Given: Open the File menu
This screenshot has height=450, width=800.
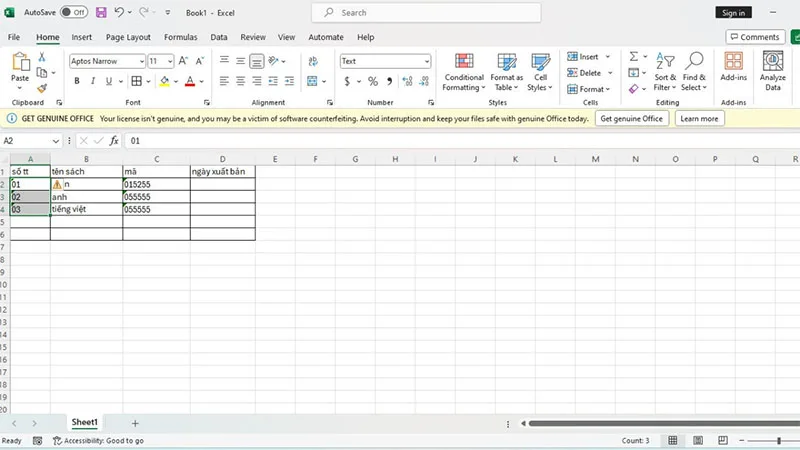Looking at the screenshot, I should pyautogui.click(x=14, y=37).
